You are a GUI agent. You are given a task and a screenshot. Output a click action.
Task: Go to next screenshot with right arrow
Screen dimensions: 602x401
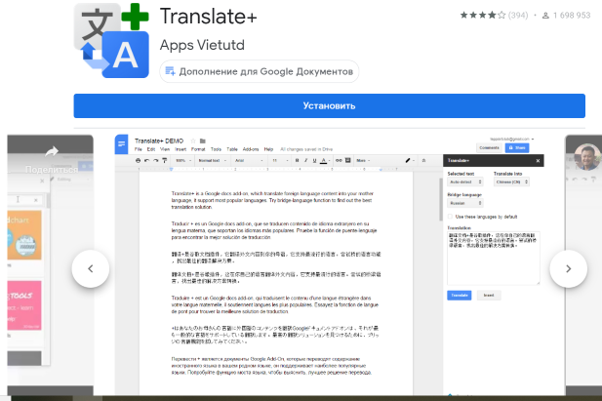pyautogui.click(x=569, y=269)
